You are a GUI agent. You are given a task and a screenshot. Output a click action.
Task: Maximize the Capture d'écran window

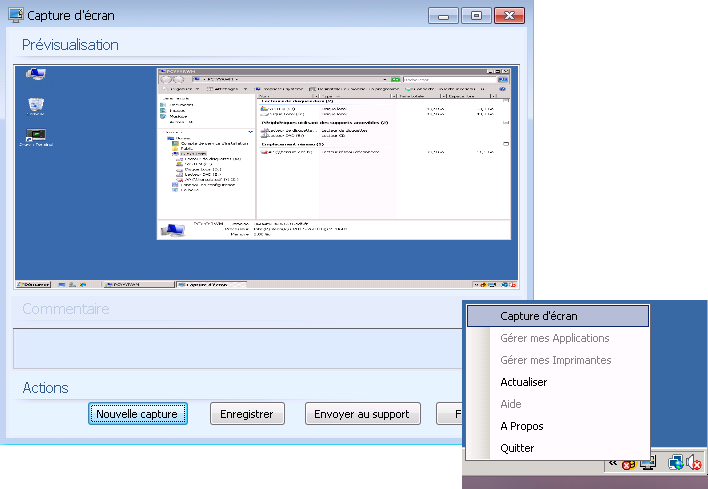pyautogui.click(x=476, y=16)
